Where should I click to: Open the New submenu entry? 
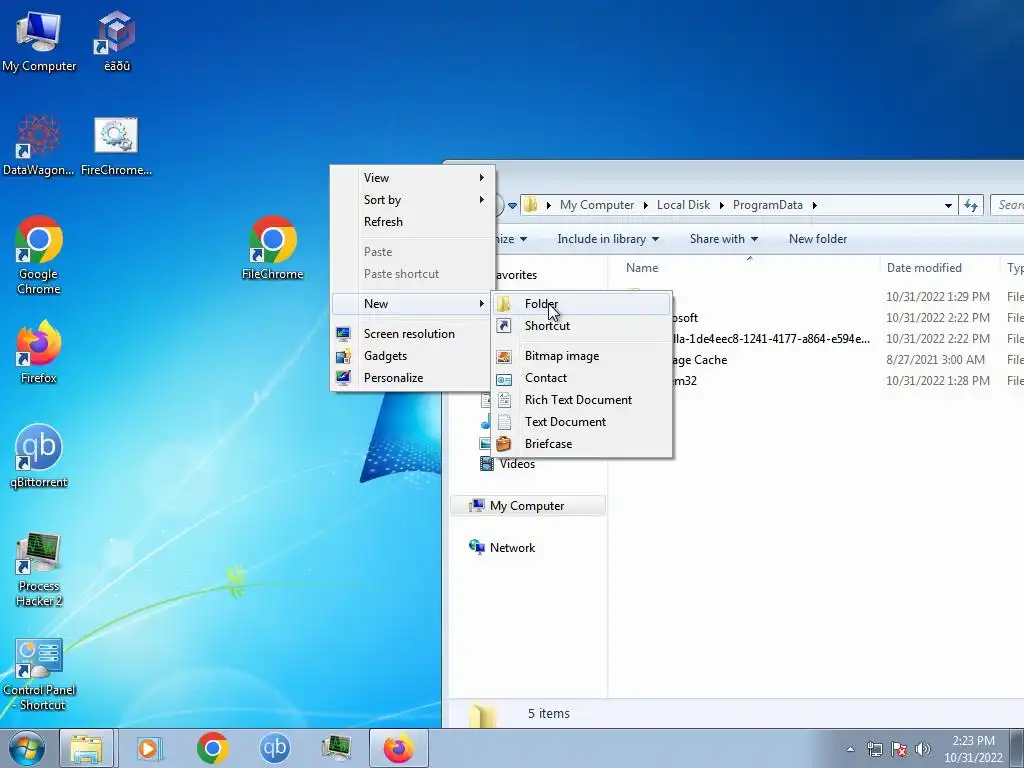coord(412,304)
